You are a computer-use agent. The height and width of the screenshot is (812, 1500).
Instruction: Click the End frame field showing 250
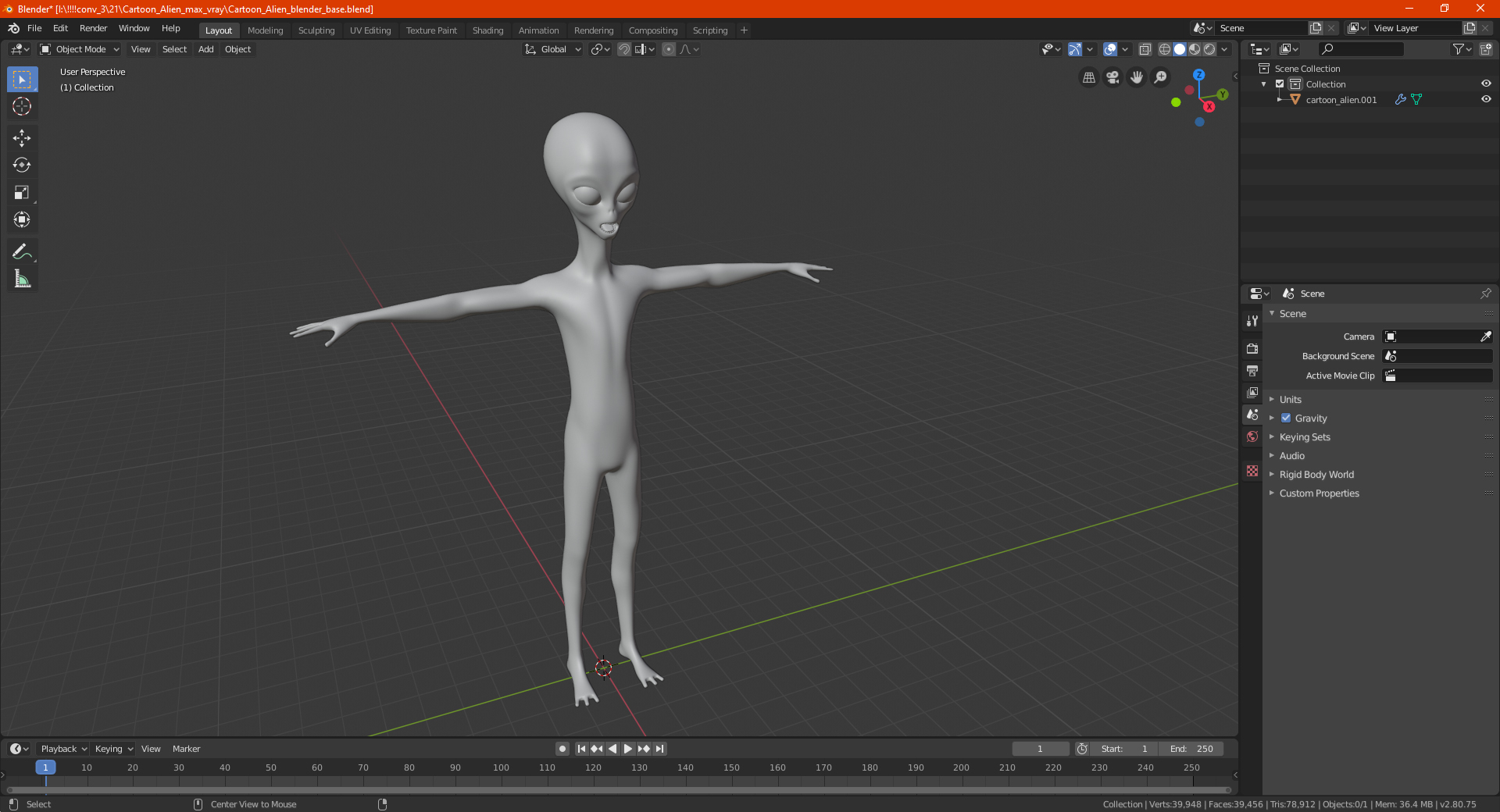1191,749
